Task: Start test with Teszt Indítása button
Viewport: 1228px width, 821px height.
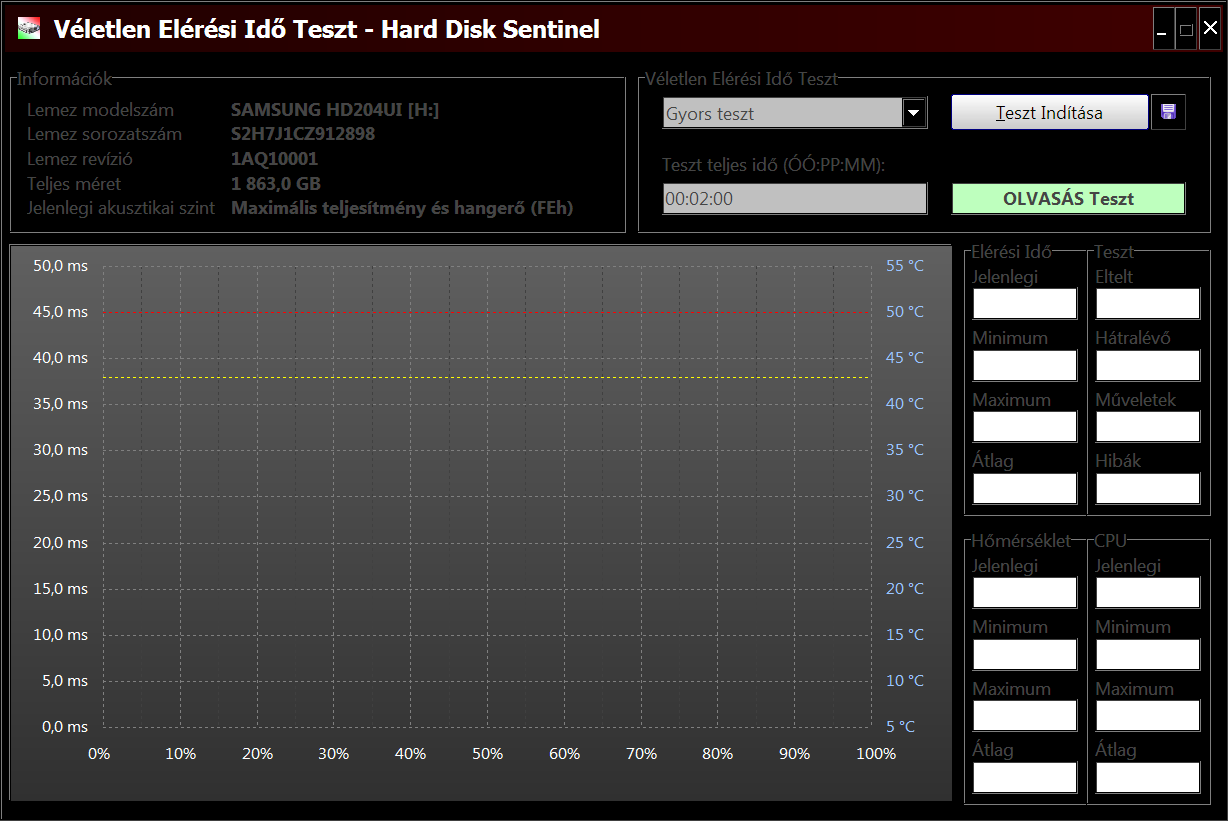Action: point(1049,112)
